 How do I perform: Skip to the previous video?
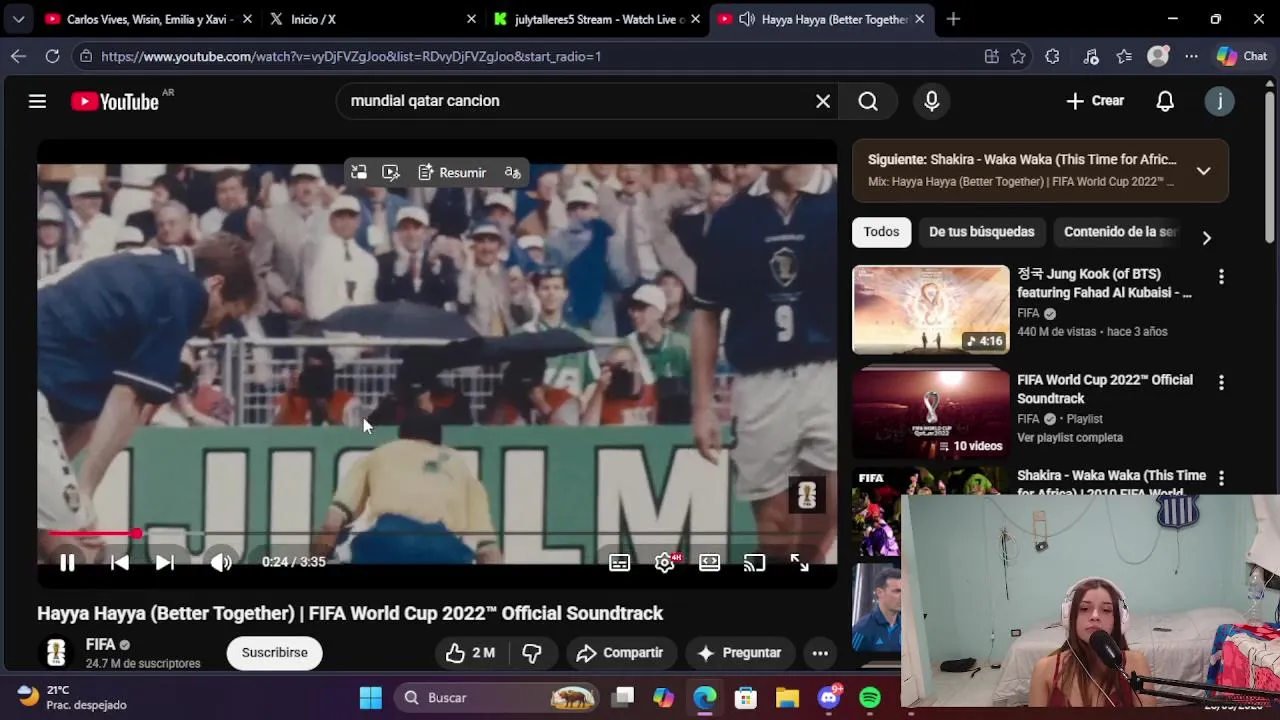click(x=119, y=562)
